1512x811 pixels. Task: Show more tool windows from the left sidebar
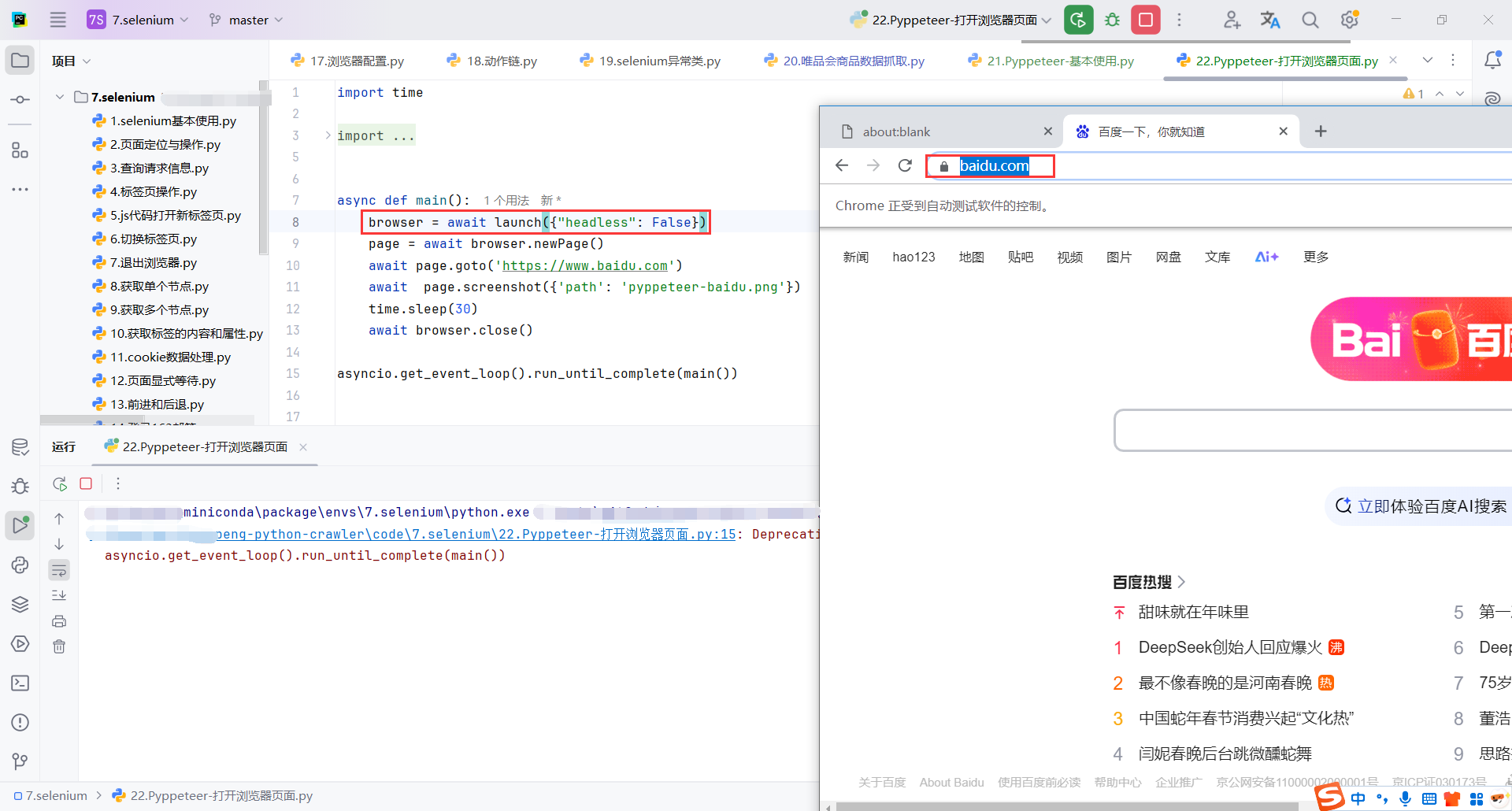(20, 189)
